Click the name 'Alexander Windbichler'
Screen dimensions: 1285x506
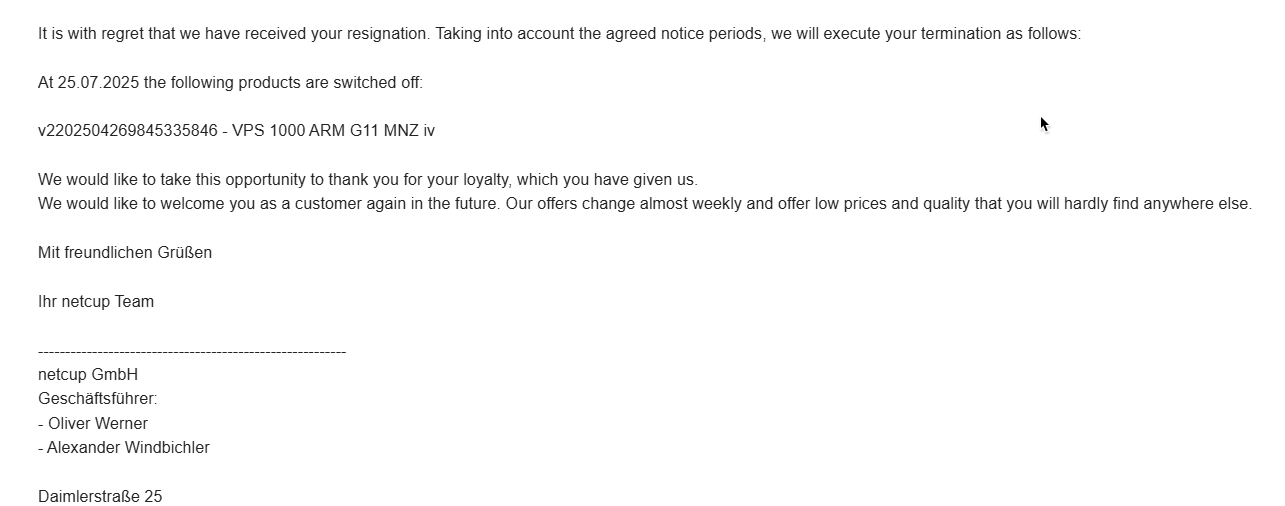[x=128, y=448]
